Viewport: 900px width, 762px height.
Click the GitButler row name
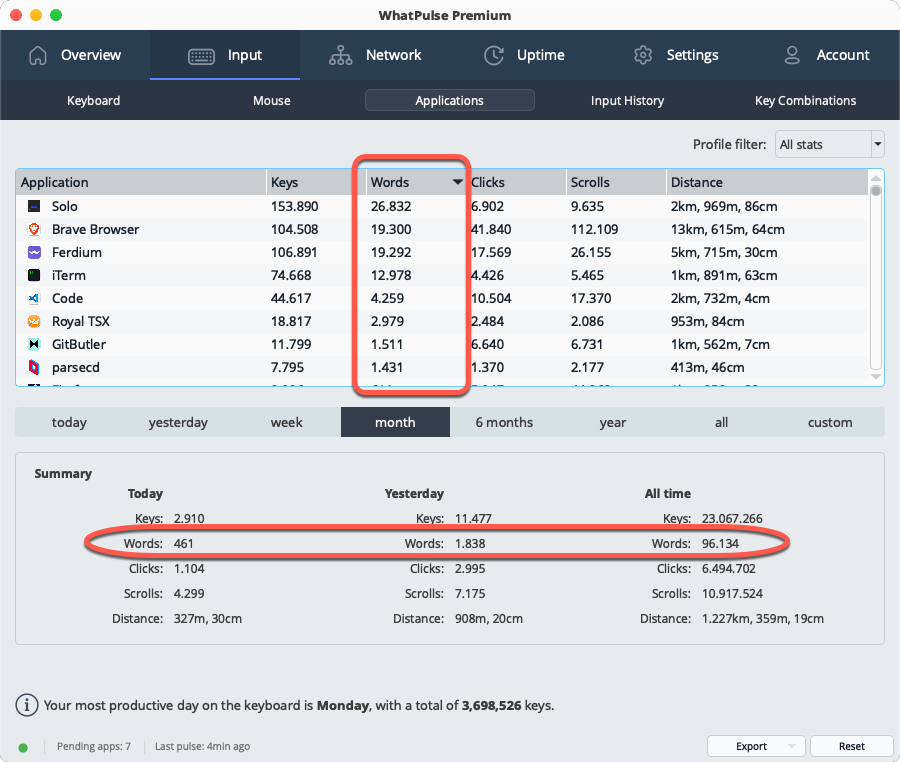[x=79, y=344]
